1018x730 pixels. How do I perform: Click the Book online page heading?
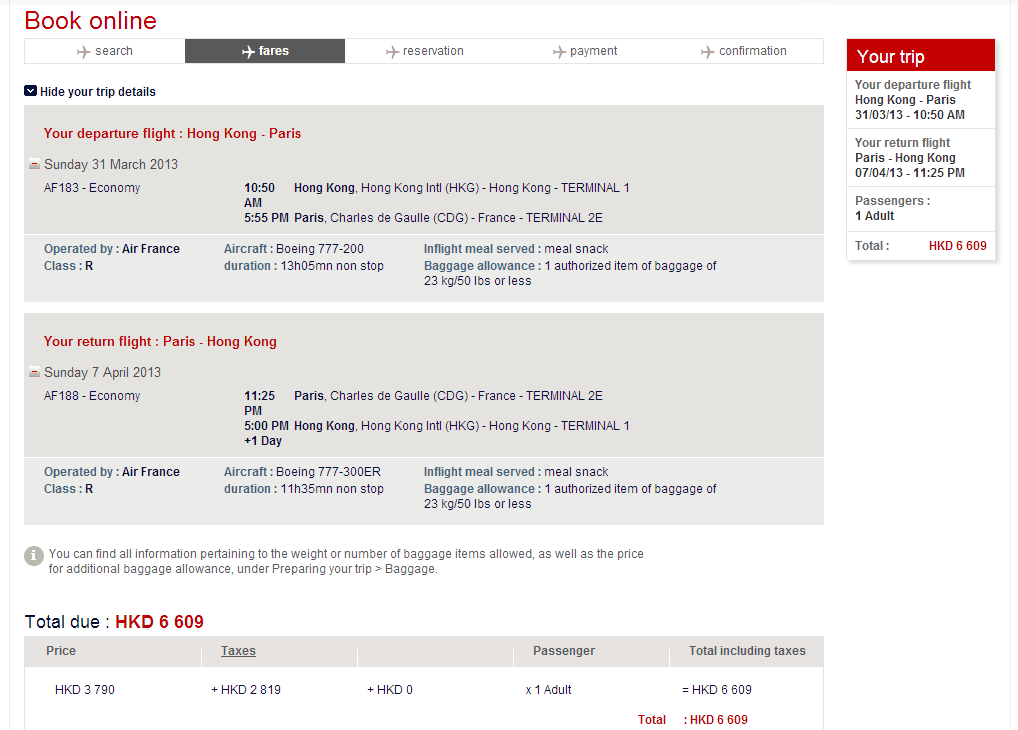coord(91,20)
